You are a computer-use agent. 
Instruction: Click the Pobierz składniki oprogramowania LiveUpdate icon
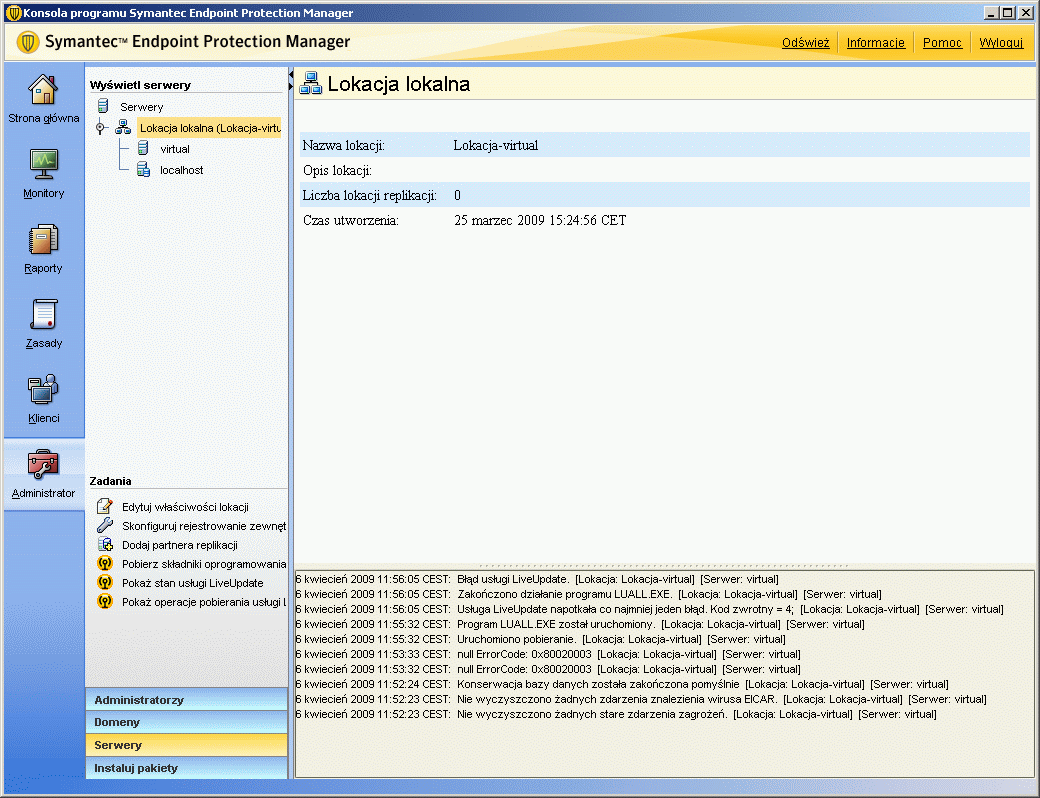[105, 564]
